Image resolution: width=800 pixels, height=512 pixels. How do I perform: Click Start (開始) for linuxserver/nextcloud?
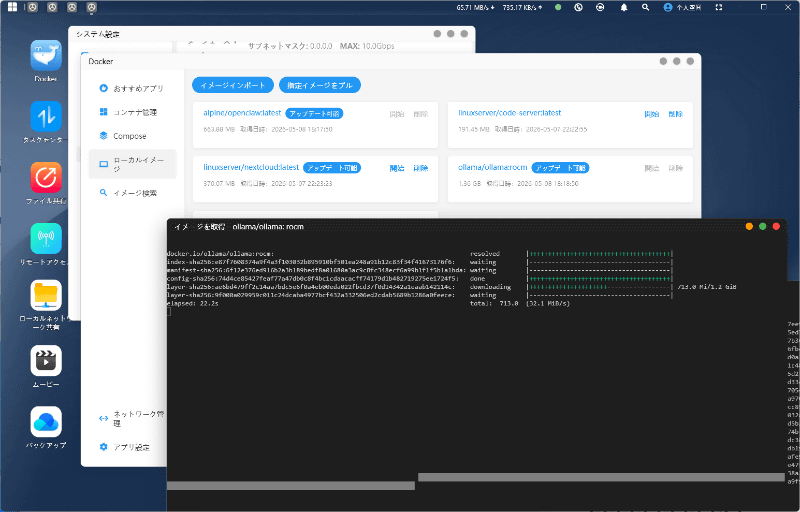click(397, 168)
